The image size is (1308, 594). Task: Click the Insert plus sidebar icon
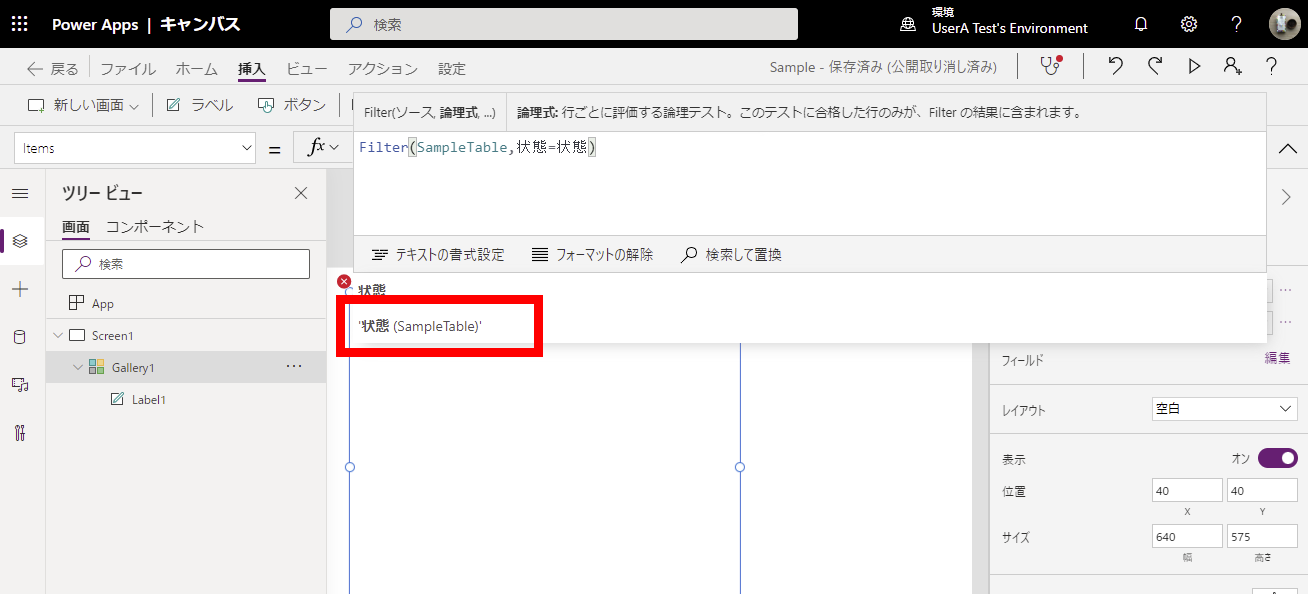coord(20,289)
